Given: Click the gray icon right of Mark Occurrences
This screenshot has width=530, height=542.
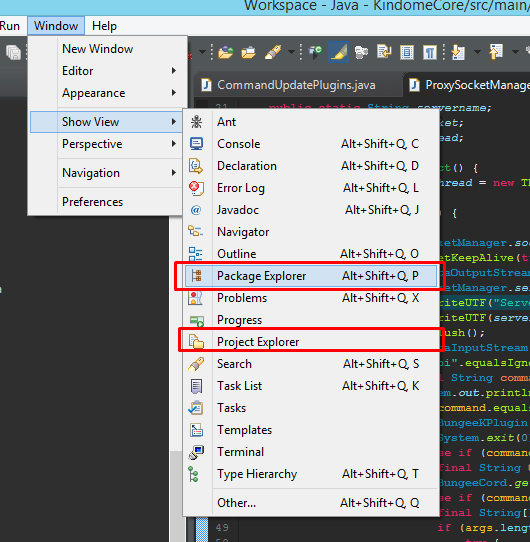Looking at the screenshot, I should click(x=361, y=52).
